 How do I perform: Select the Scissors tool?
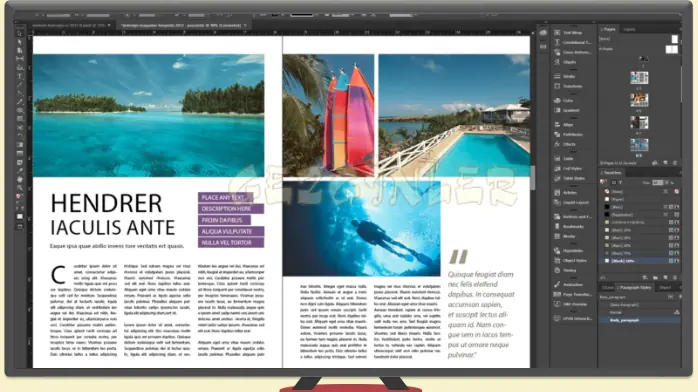click(x=20, y=128)
